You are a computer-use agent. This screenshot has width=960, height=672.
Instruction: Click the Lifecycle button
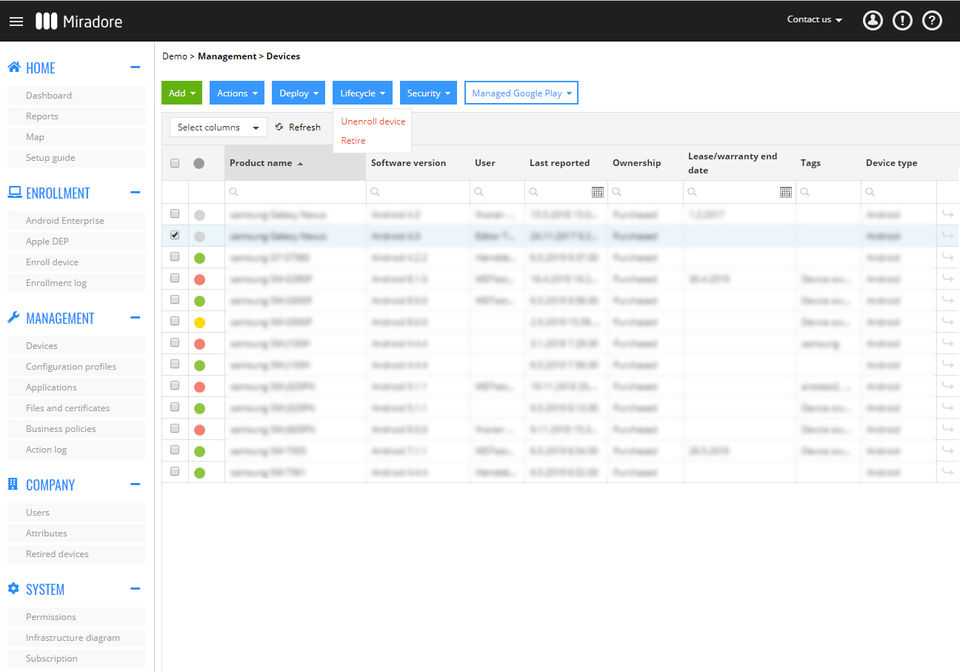(362, 93)
